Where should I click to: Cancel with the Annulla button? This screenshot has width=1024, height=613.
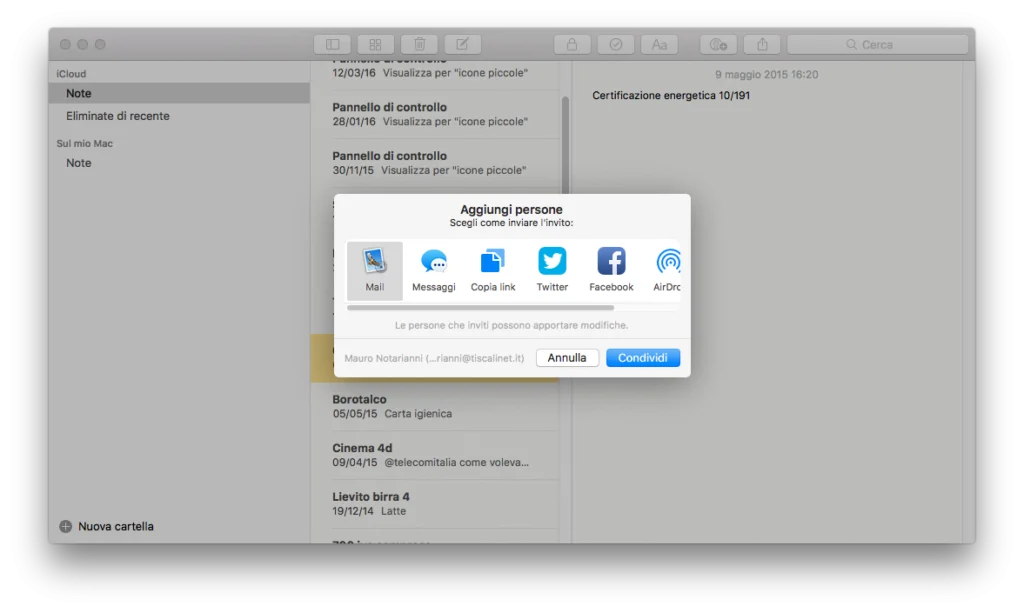[567, 357]
